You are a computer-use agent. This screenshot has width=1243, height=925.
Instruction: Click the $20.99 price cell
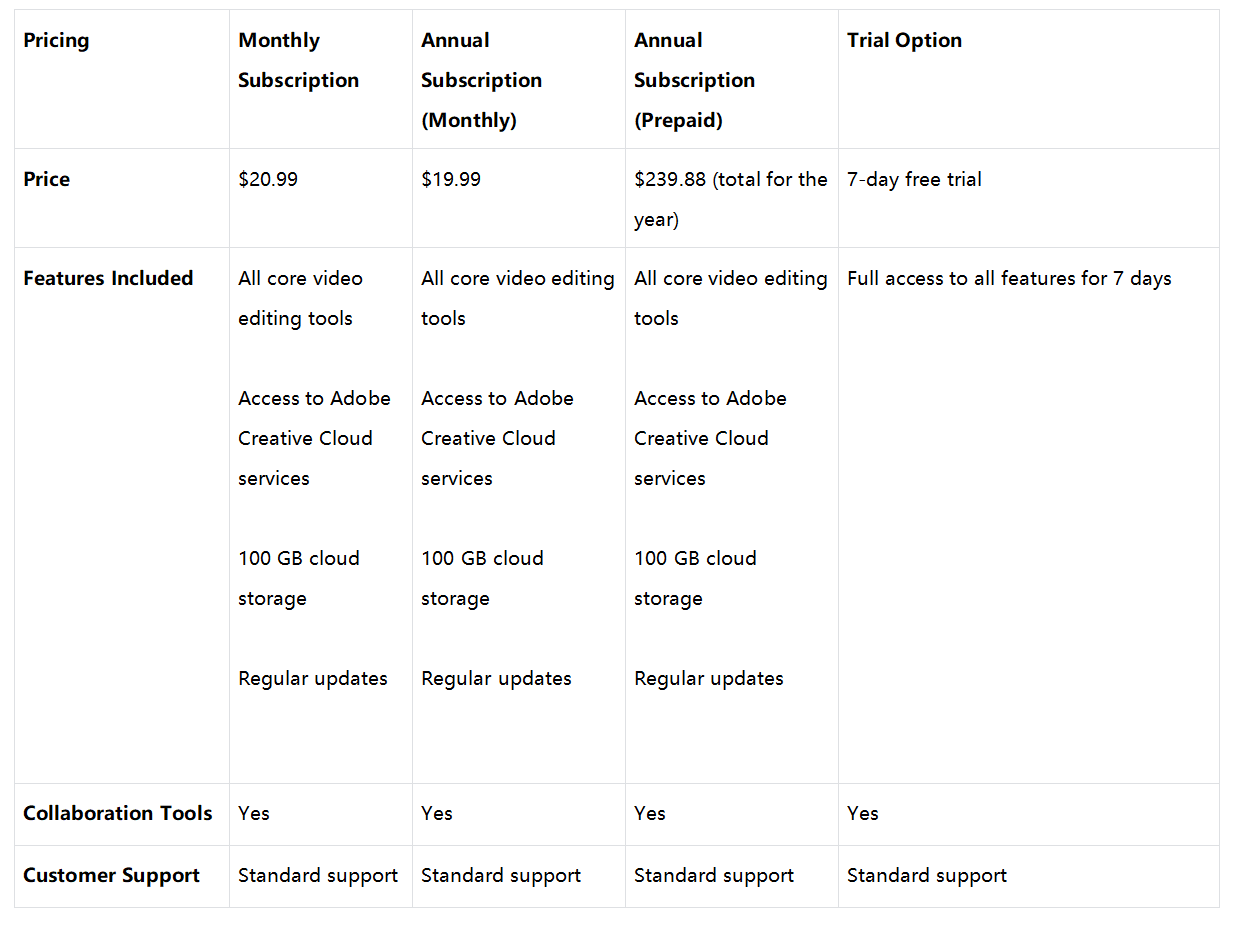pyautogui.click(x=268, y=180)
